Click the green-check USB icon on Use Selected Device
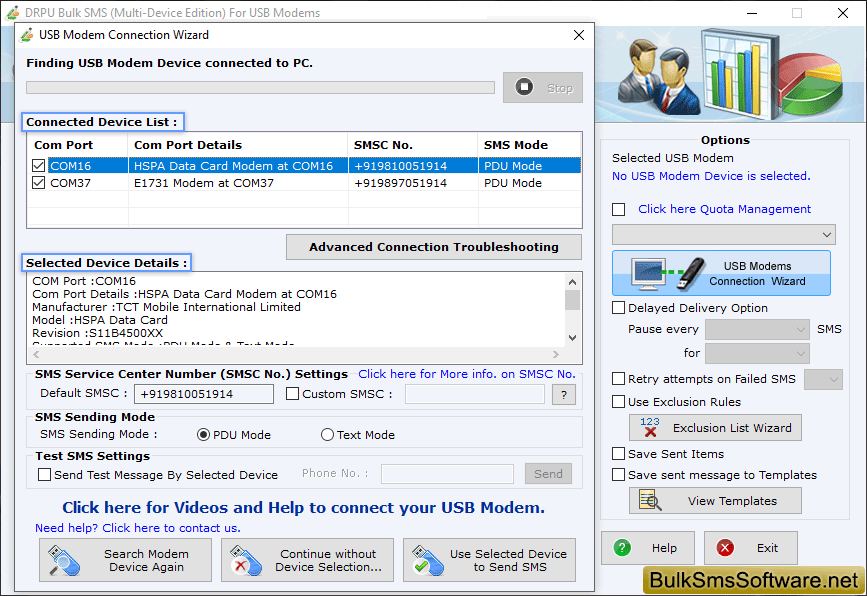867x596 pixels. (427, 561)
